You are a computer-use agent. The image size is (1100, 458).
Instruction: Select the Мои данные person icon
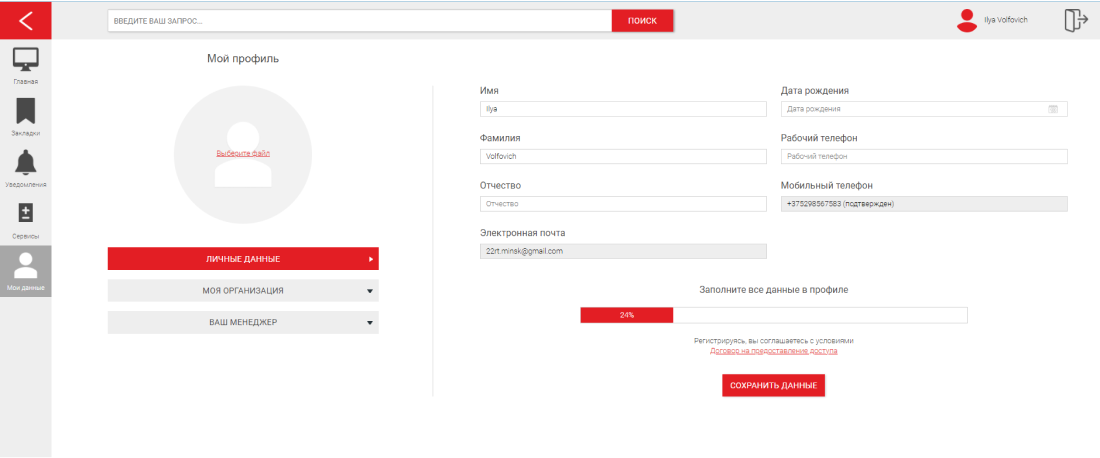(x=26, y=267)
